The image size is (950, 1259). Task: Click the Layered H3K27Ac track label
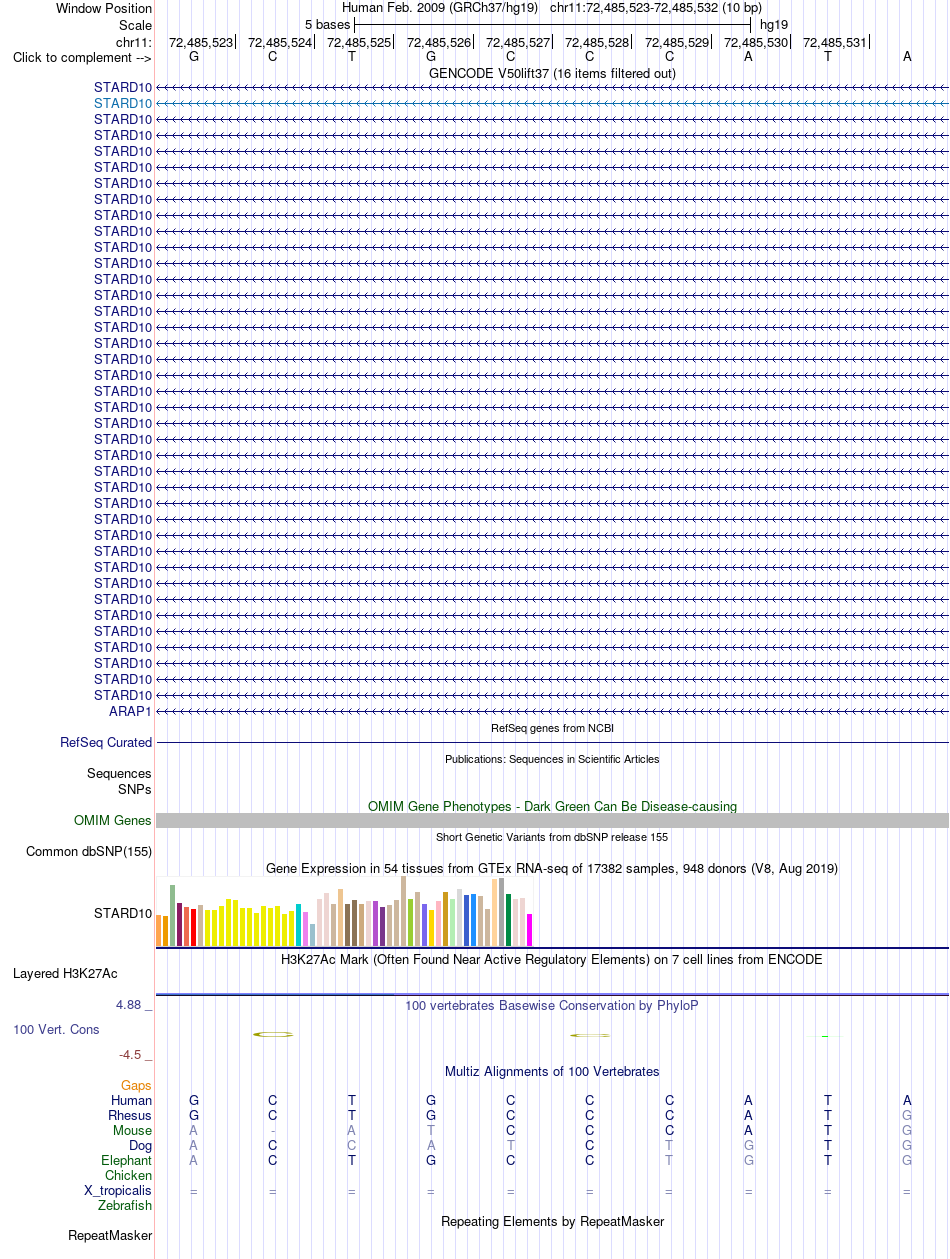click(x=65, y=973)
